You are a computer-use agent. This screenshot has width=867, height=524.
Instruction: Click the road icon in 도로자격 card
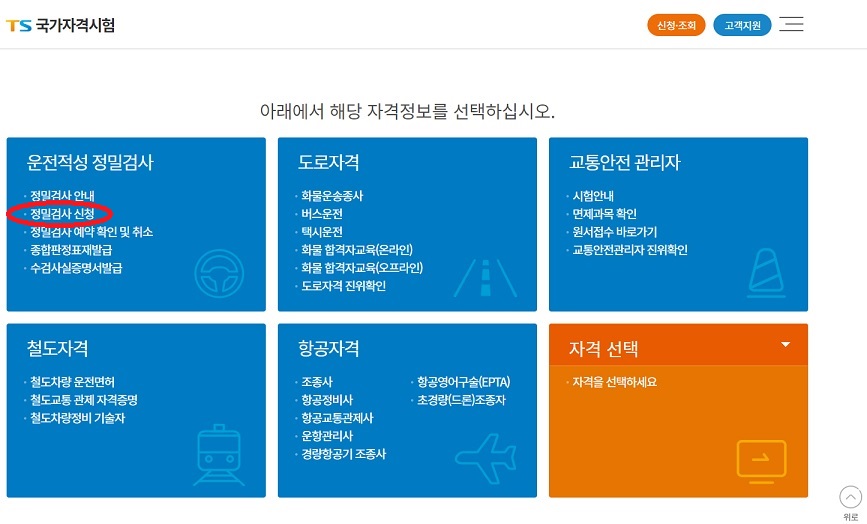(485, 278)
